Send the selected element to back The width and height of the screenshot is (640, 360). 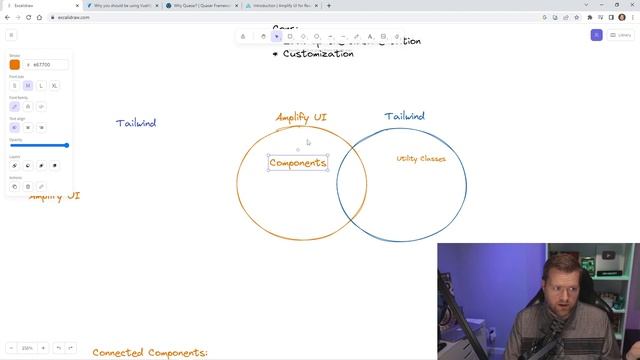tap(15, 166)
